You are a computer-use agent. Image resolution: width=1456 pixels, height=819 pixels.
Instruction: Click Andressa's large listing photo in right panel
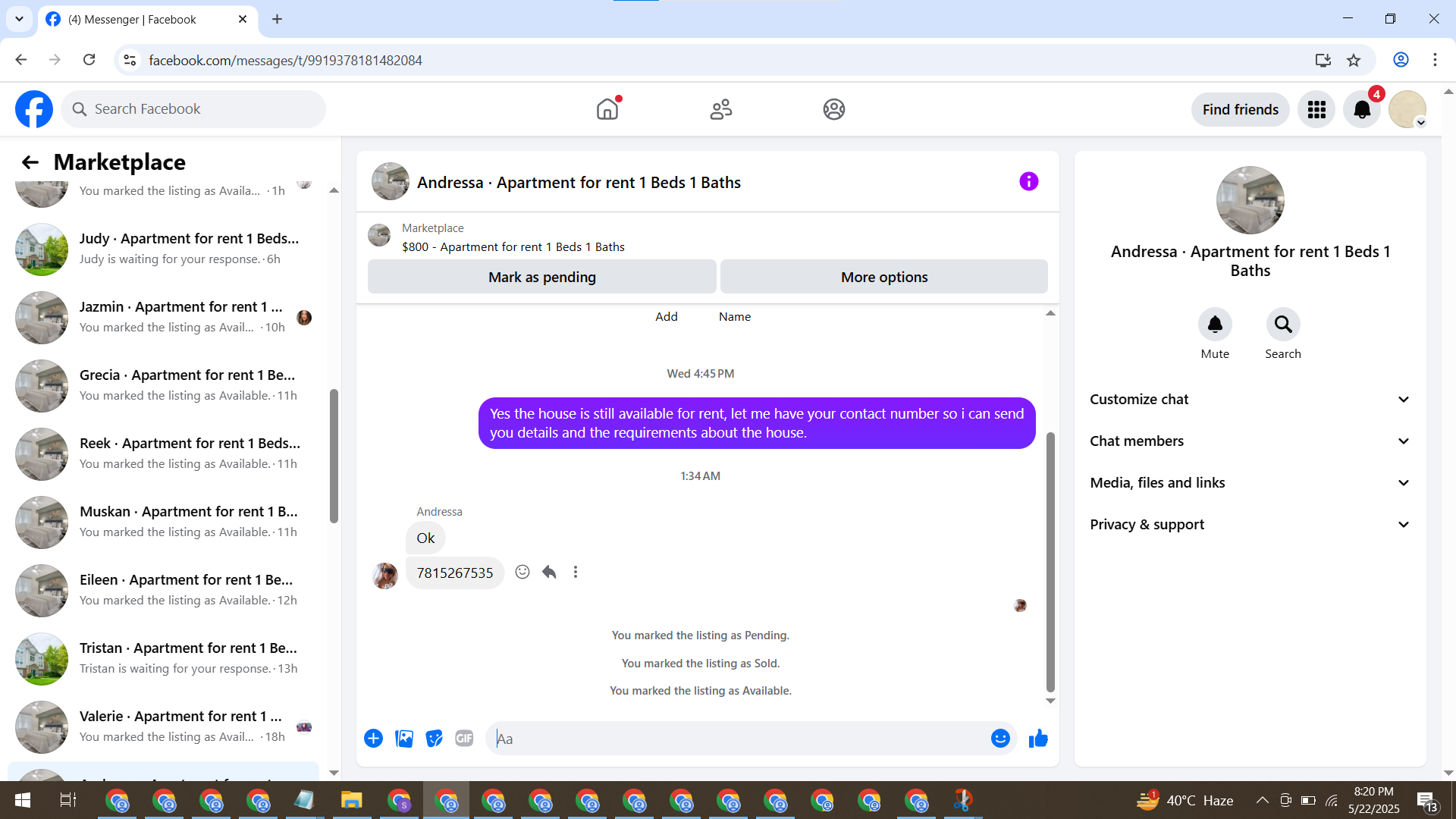tap(1250, 200)
